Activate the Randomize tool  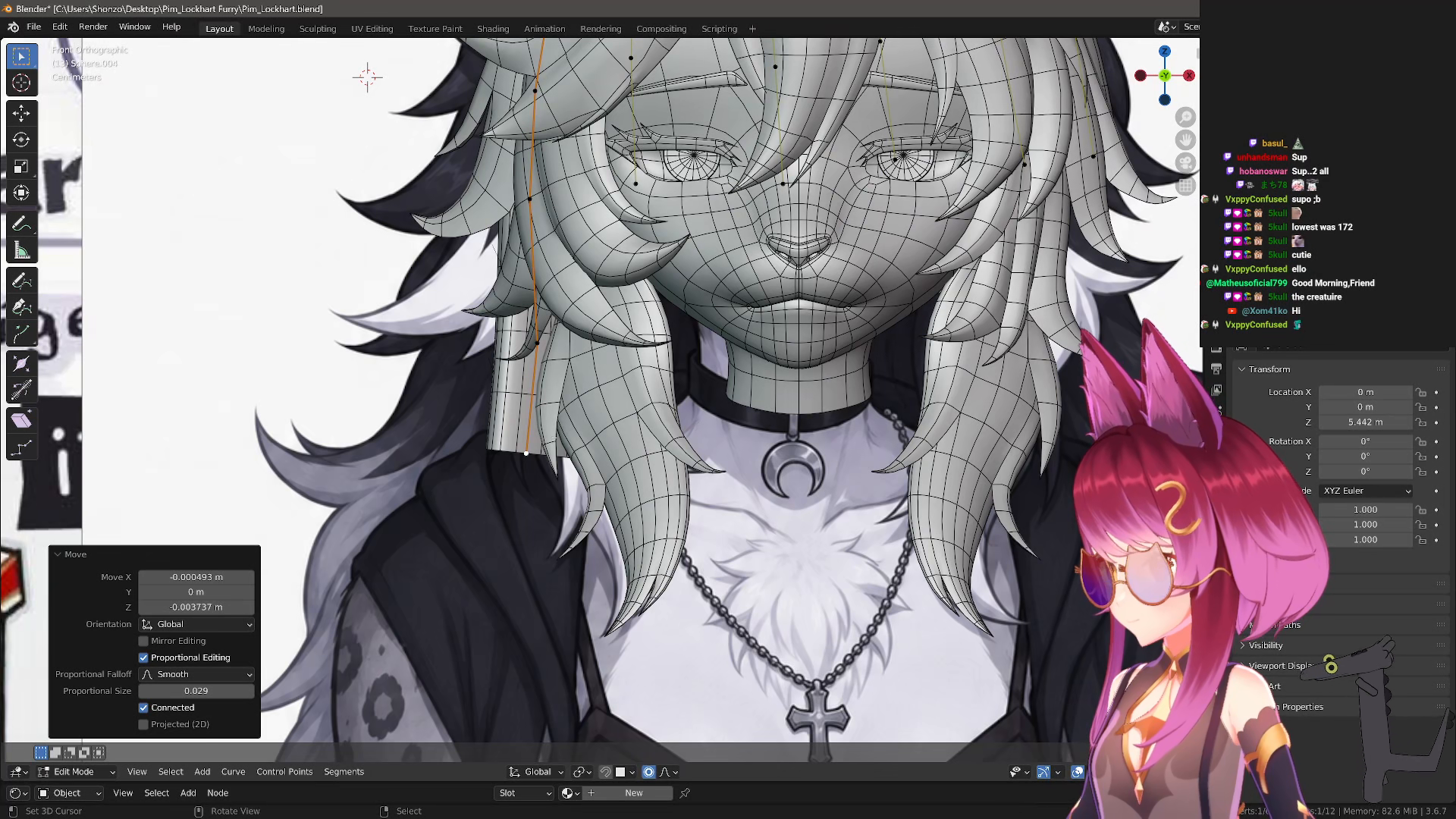pyautogui.click(x=21, y=447)
